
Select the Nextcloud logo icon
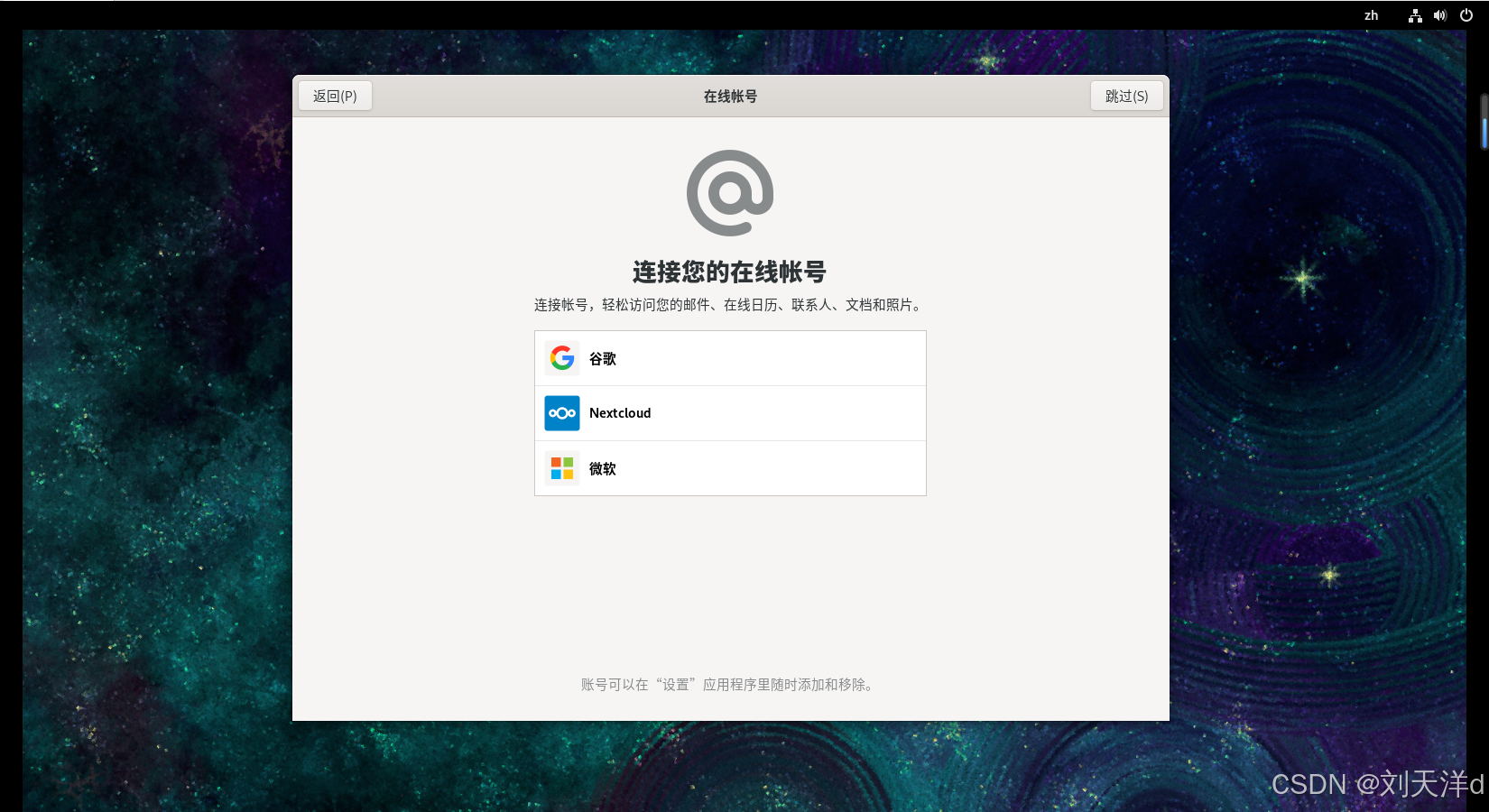point(562,413)
